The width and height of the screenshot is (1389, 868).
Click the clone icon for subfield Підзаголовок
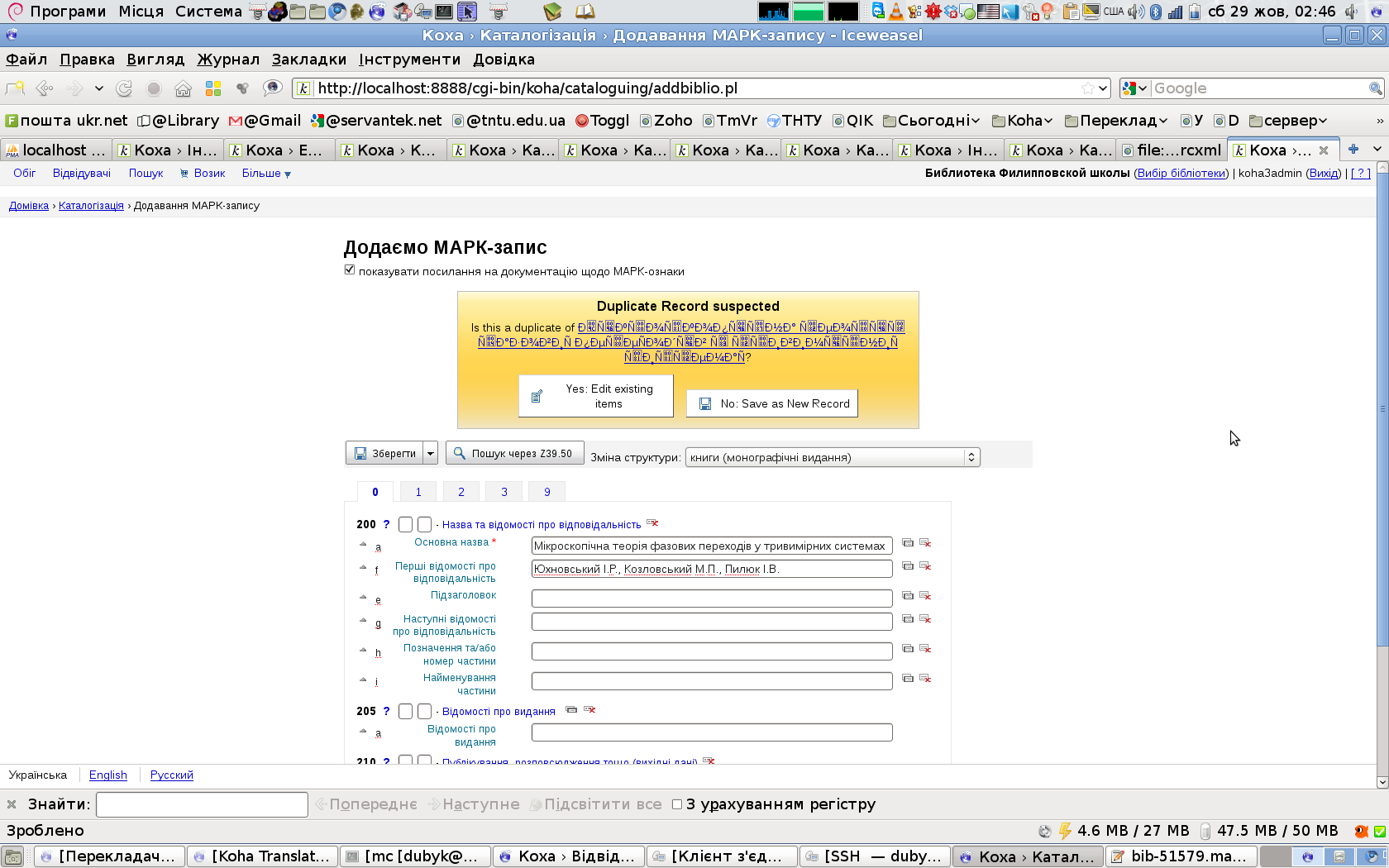908,596
